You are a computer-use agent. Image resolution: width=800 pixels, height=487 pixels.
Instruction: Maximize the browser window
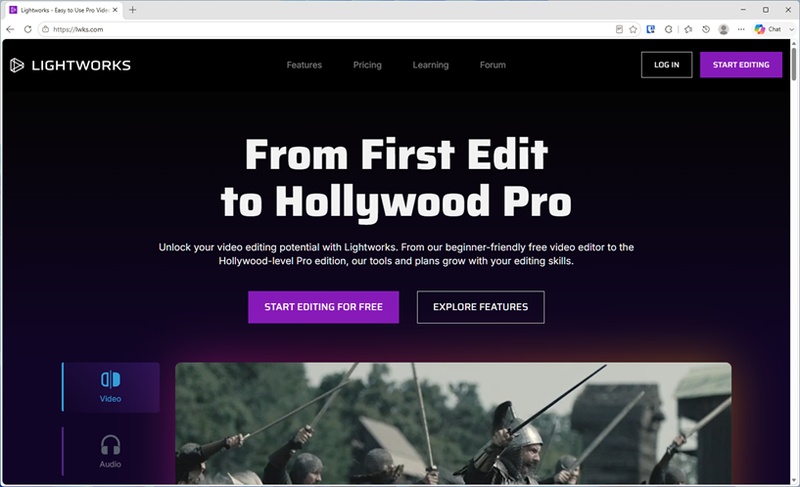click(x=765, y=10)
